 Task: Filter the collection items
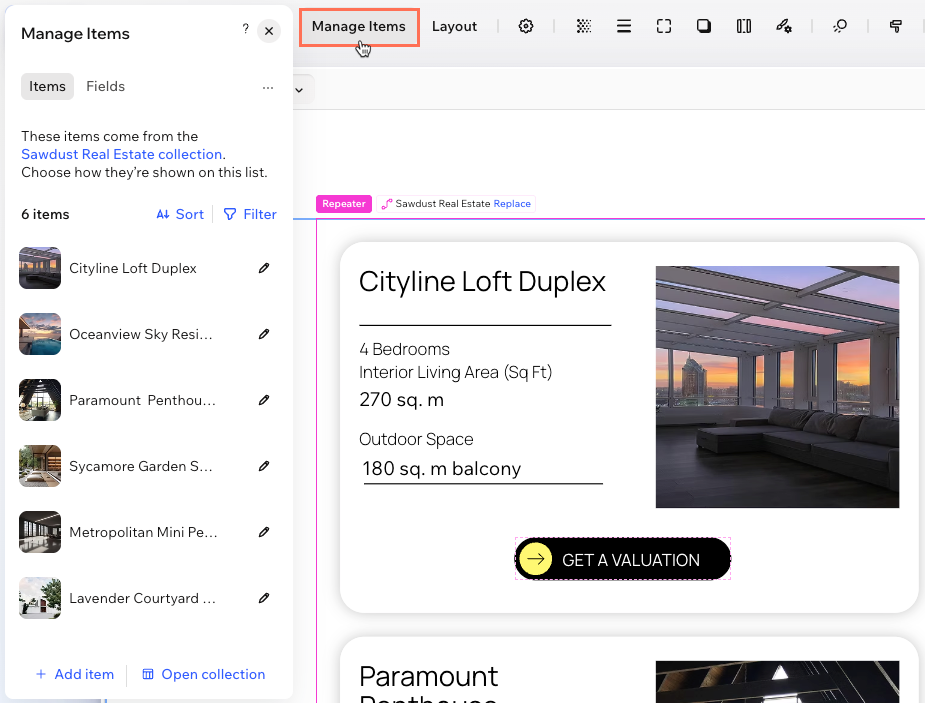(x=250, y=215)
